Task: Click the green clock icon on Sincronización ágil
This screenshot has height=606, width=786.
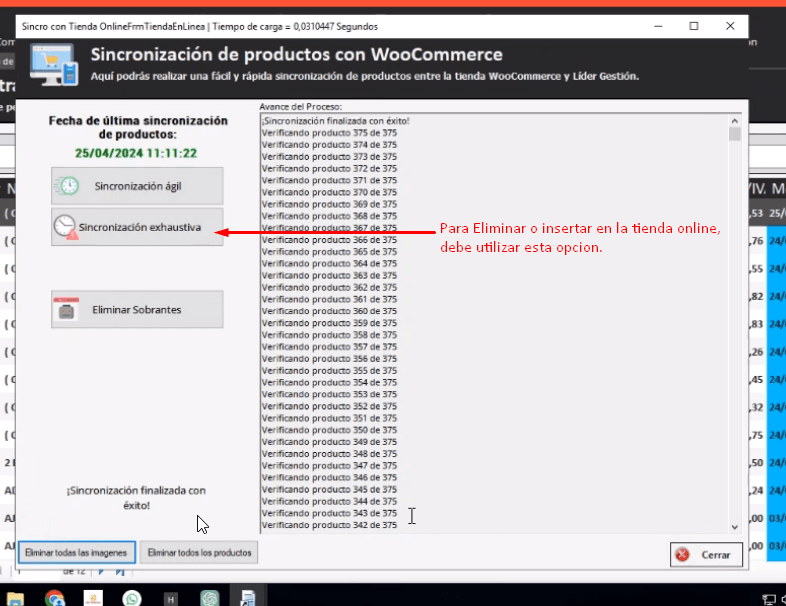Action: pos(68,186)
